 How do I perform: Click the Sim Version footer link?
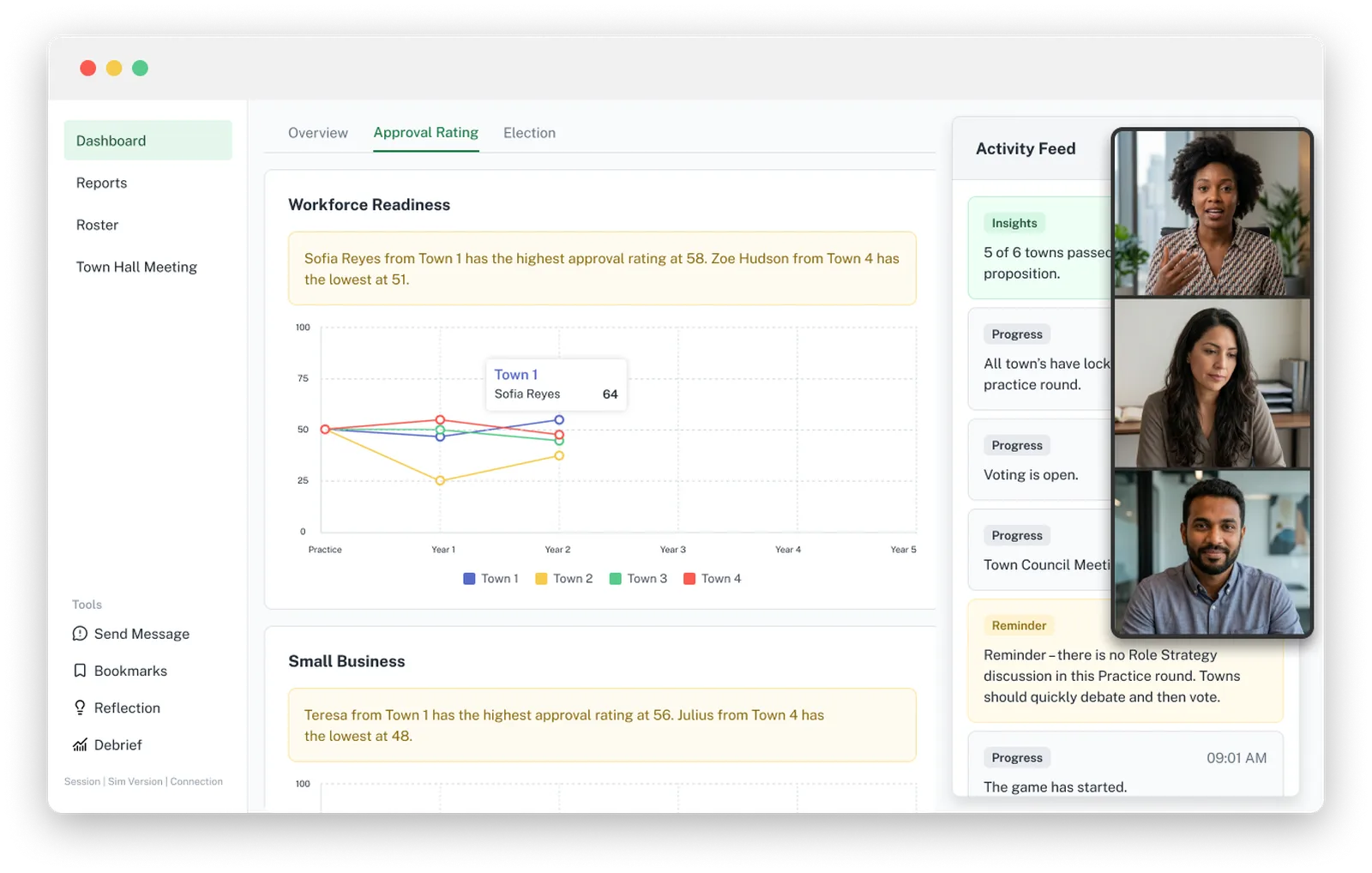pyautogui.click(x=135, y=781)
